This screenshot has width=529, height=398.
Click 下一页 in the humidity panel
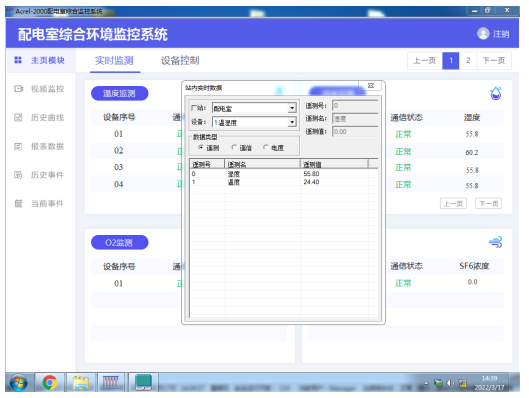click(x=489, y=204)
